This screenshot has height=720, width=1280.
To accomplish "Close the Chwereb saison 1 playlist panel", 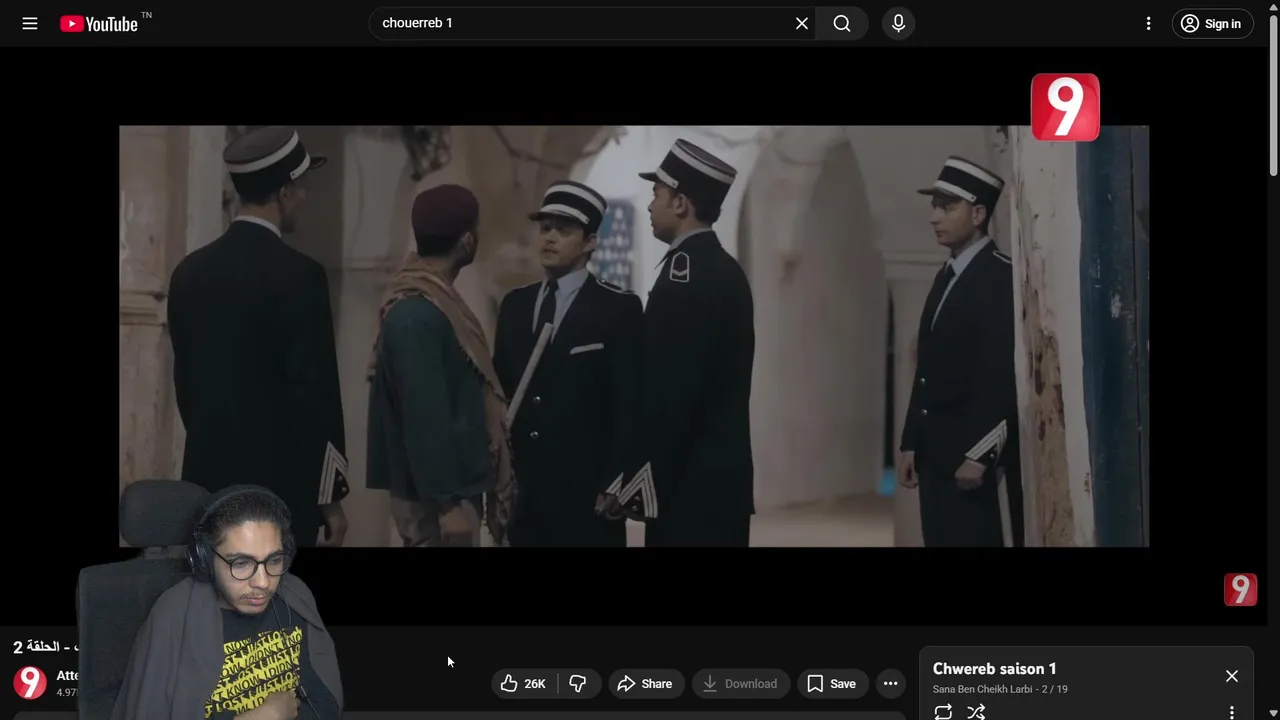I will 1232,676.
